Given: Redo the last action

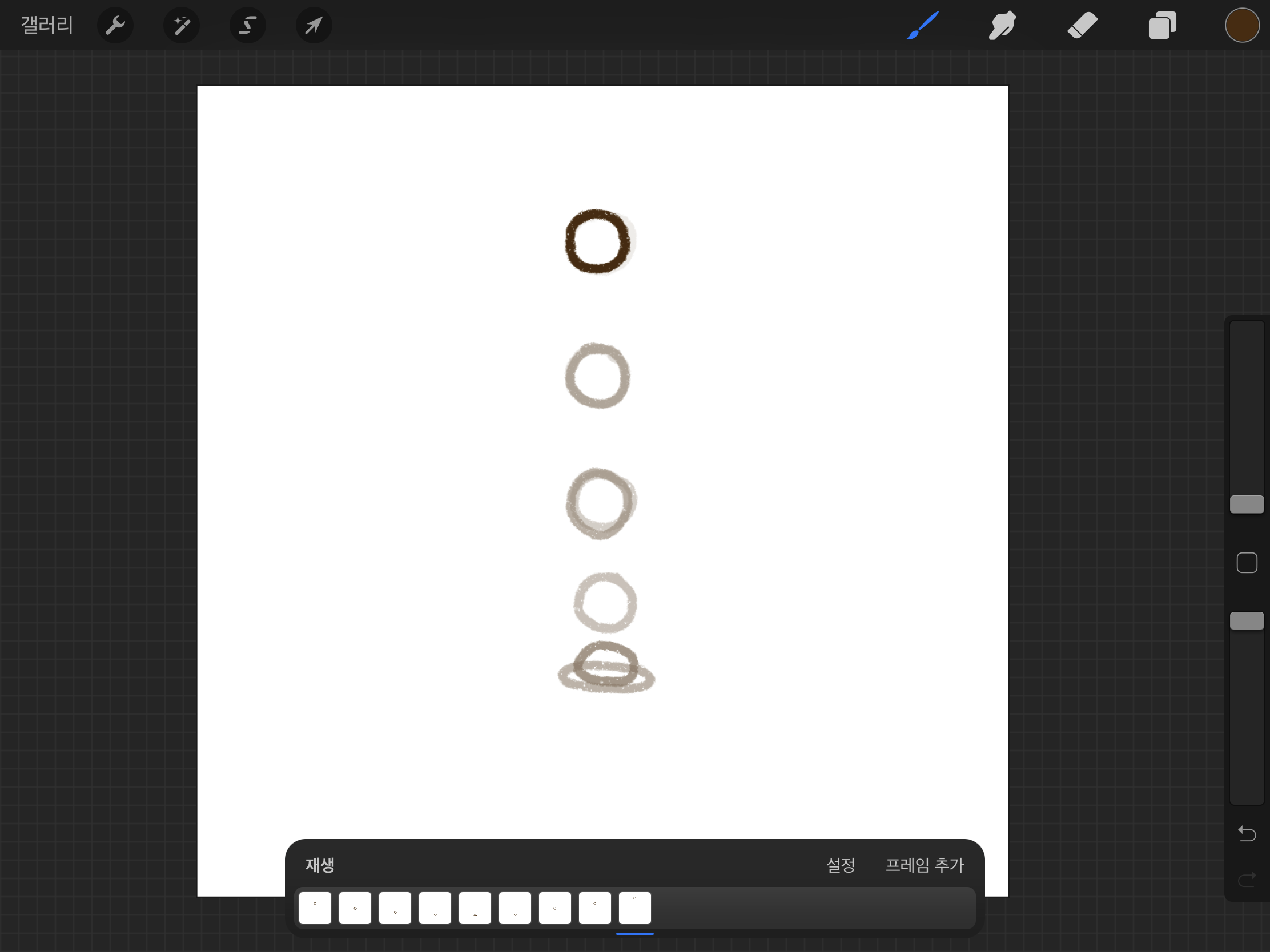Looking at the screenshot, I should pyautogui.click(x=1247, y=879).
